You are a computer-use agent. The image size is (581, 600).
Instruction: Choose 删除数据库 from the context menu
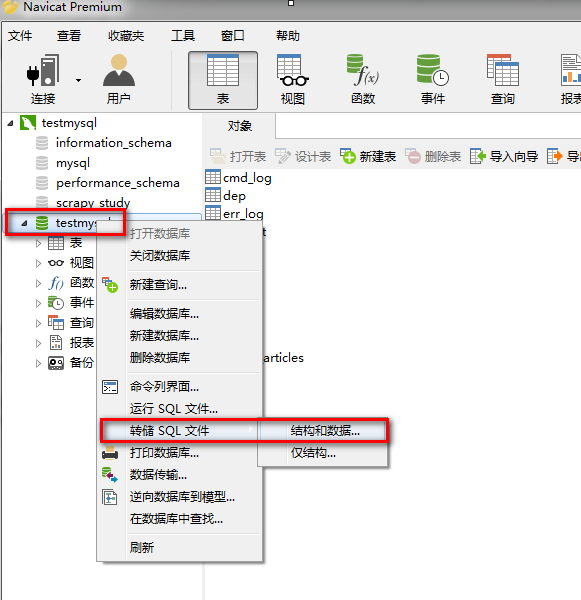pos(180,357)
